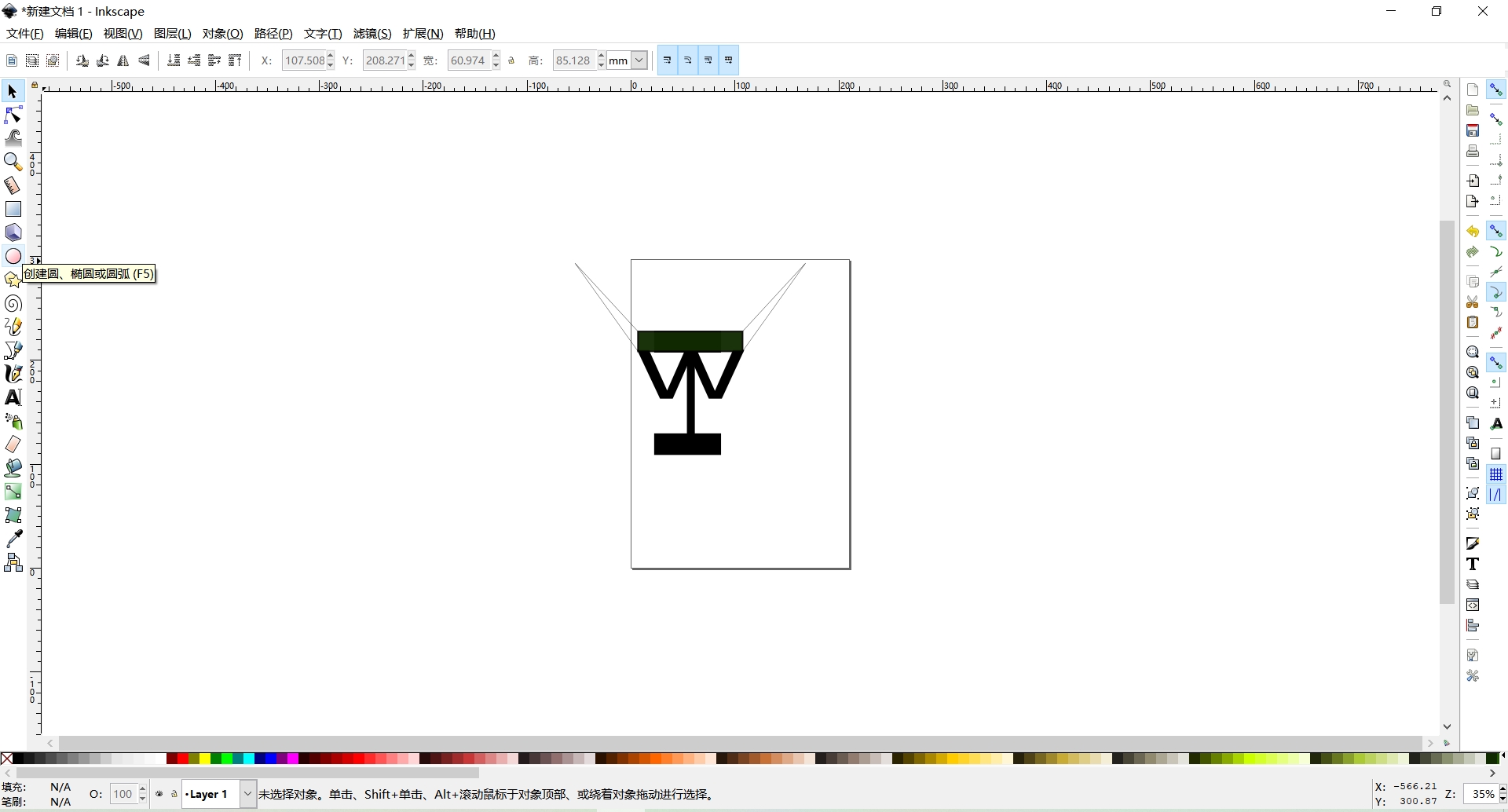Flip selected objects horizontally
Viewport: 1508px width, 812px height.
coord(123,60)
